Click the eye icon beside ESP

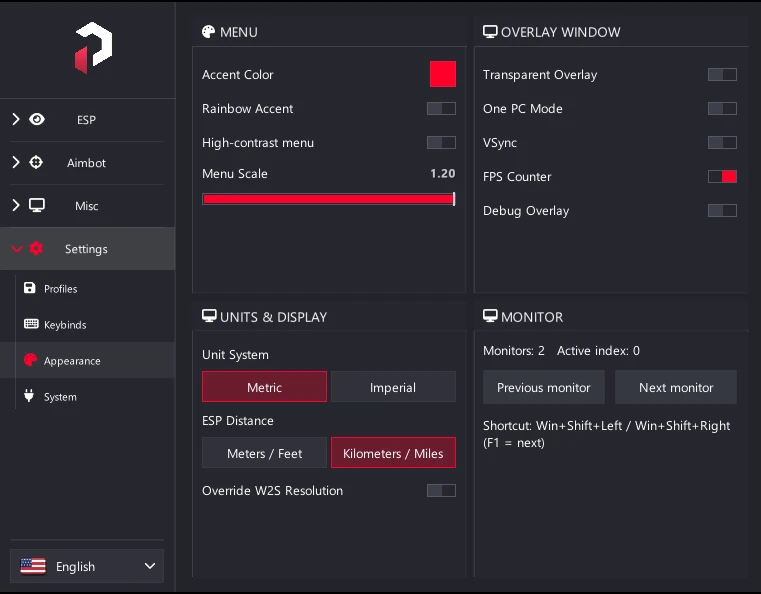(37, 119)
